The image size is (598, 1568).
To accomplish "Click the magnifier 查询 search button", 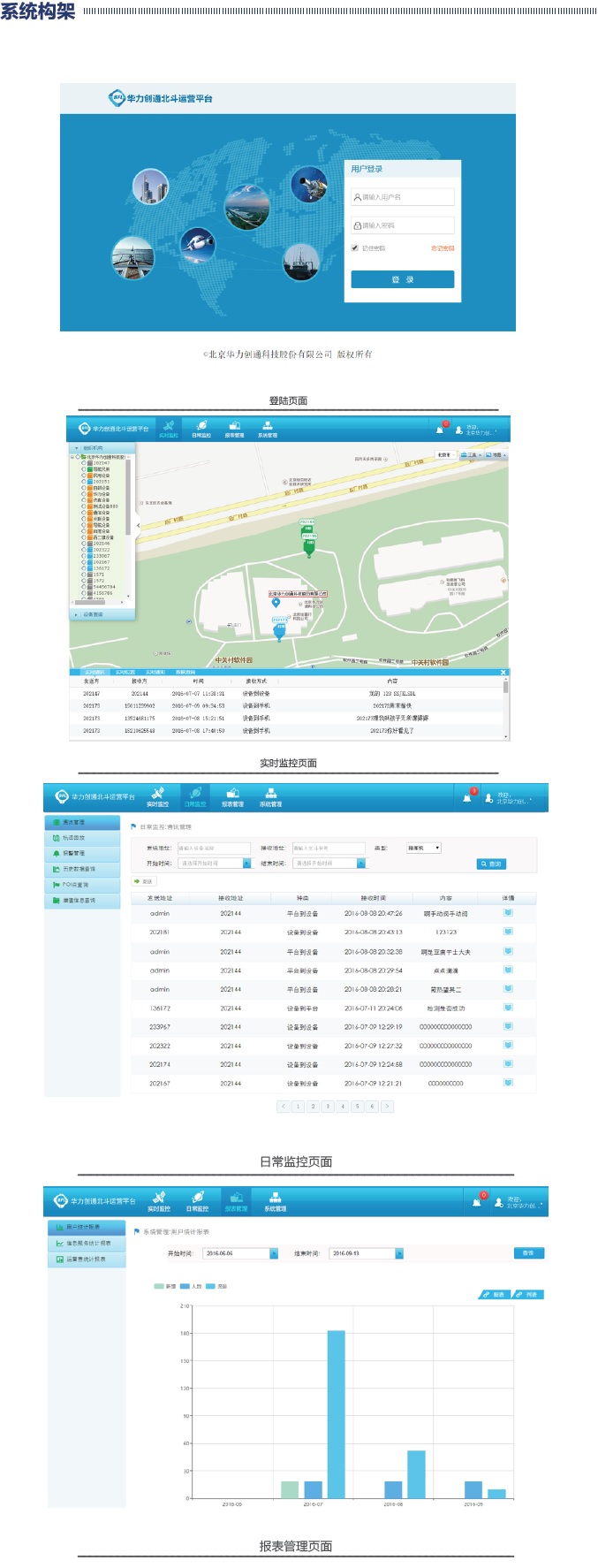I will click(491, 864).
